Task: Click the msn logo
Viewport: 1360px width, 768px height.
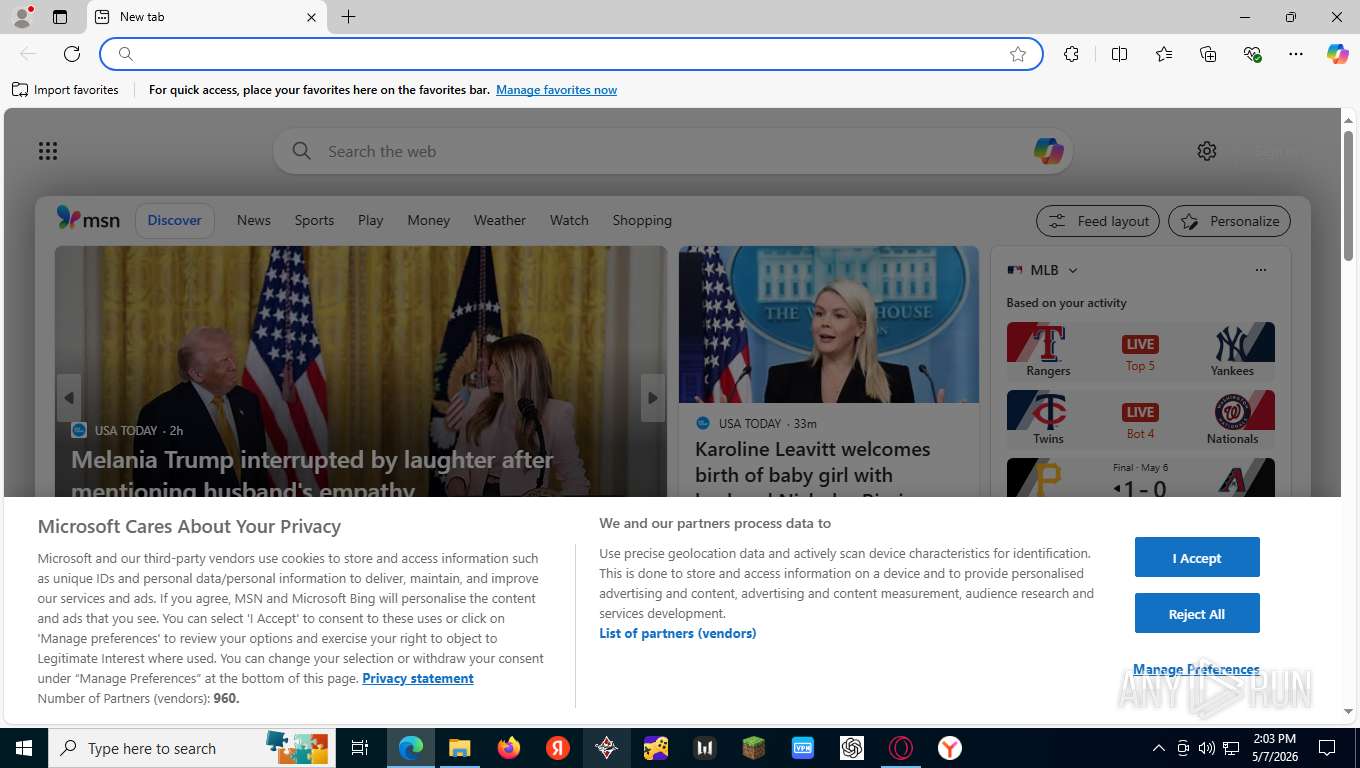Action: [x=88, y=219]
